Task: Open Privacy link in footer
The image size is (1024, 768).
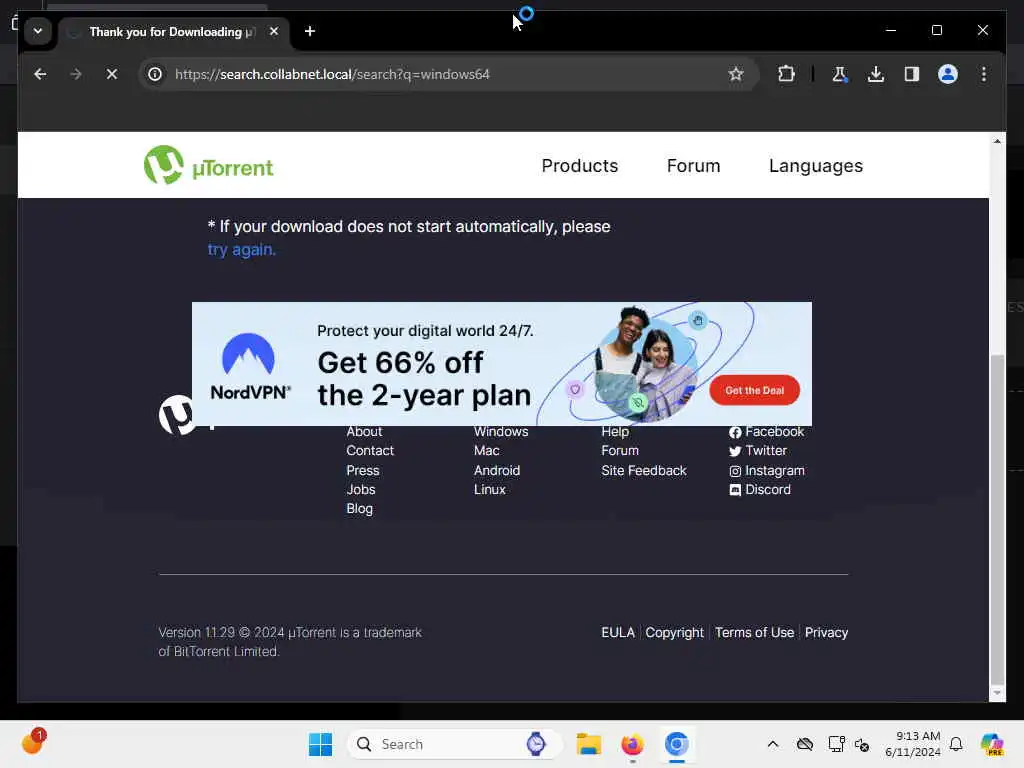Action: coord(826,632)
